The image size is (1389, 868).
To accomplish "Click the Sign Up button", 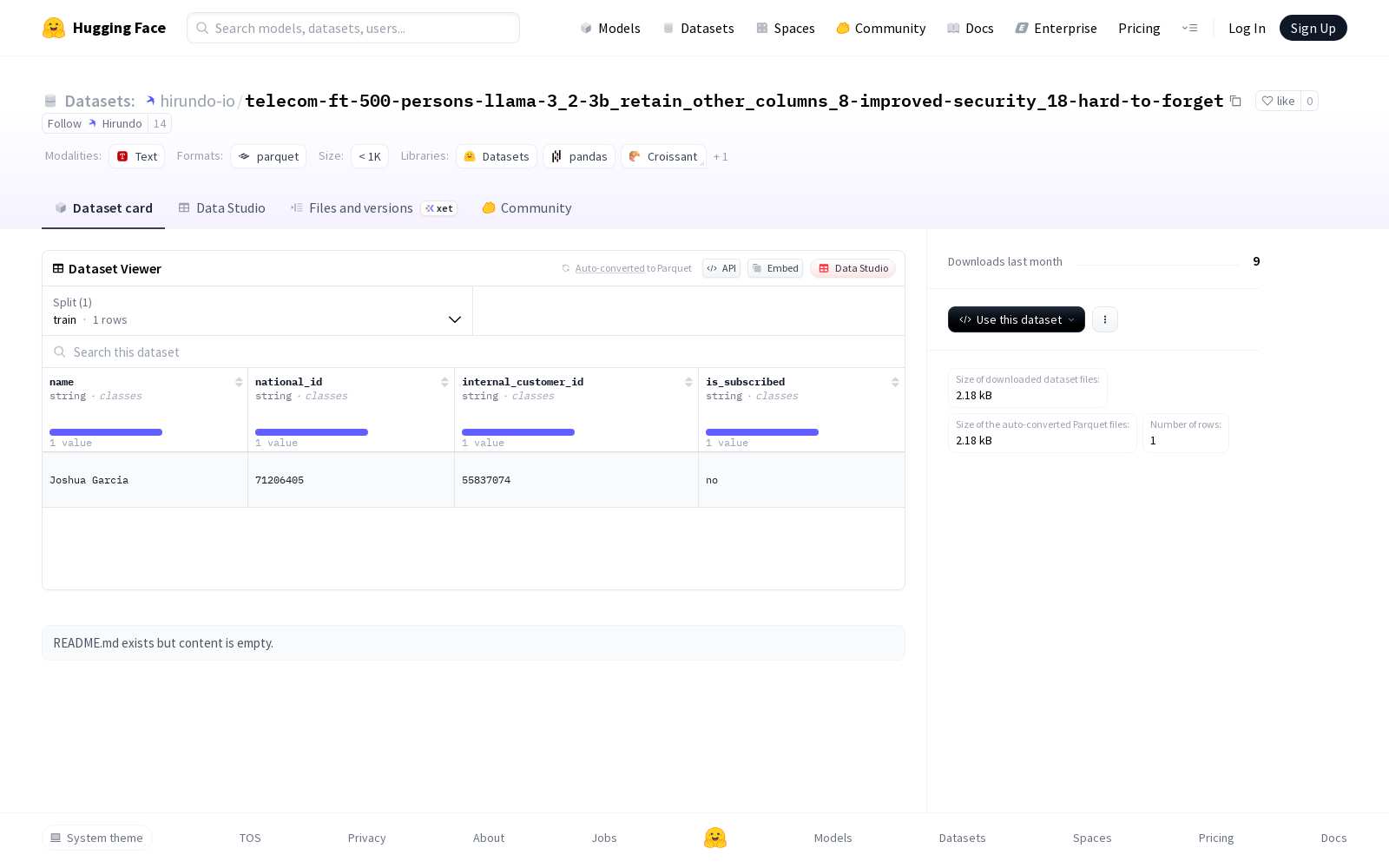I will [x=1313, y=28].
